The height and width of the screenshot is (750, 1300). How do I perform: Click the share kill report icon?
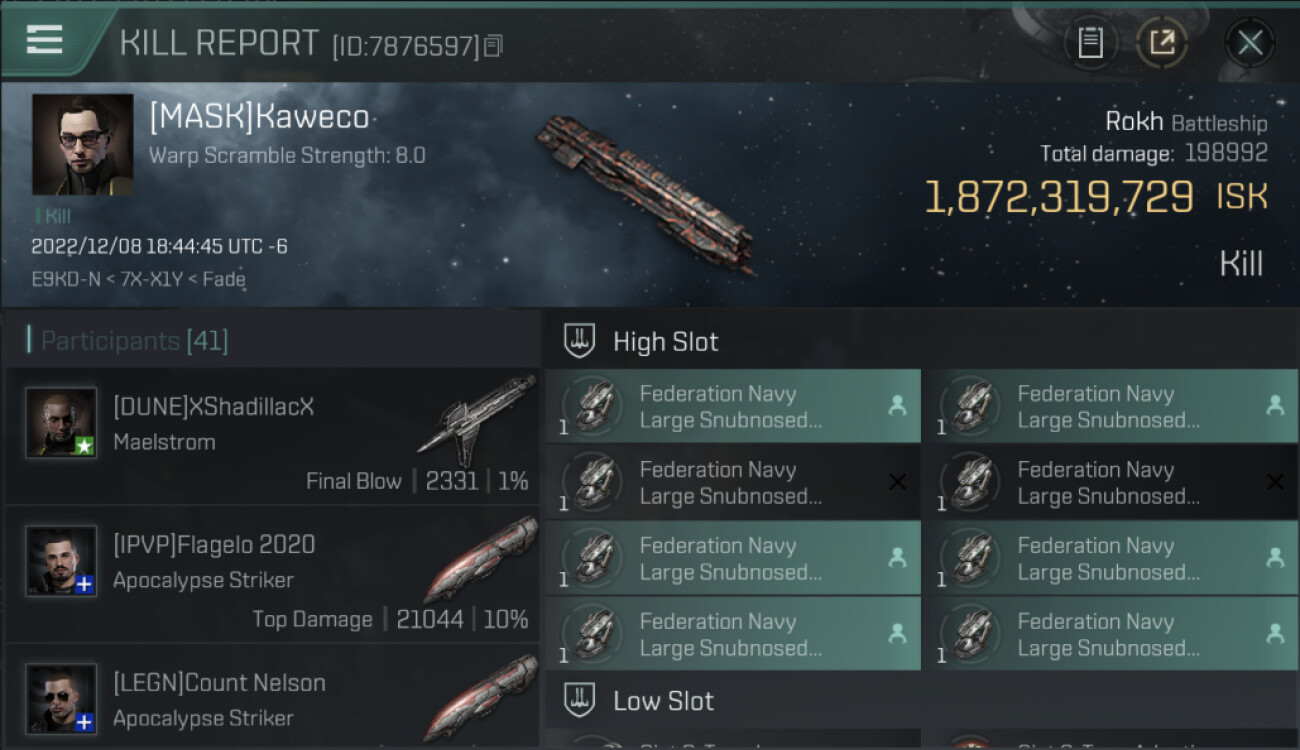point(1162,43)
